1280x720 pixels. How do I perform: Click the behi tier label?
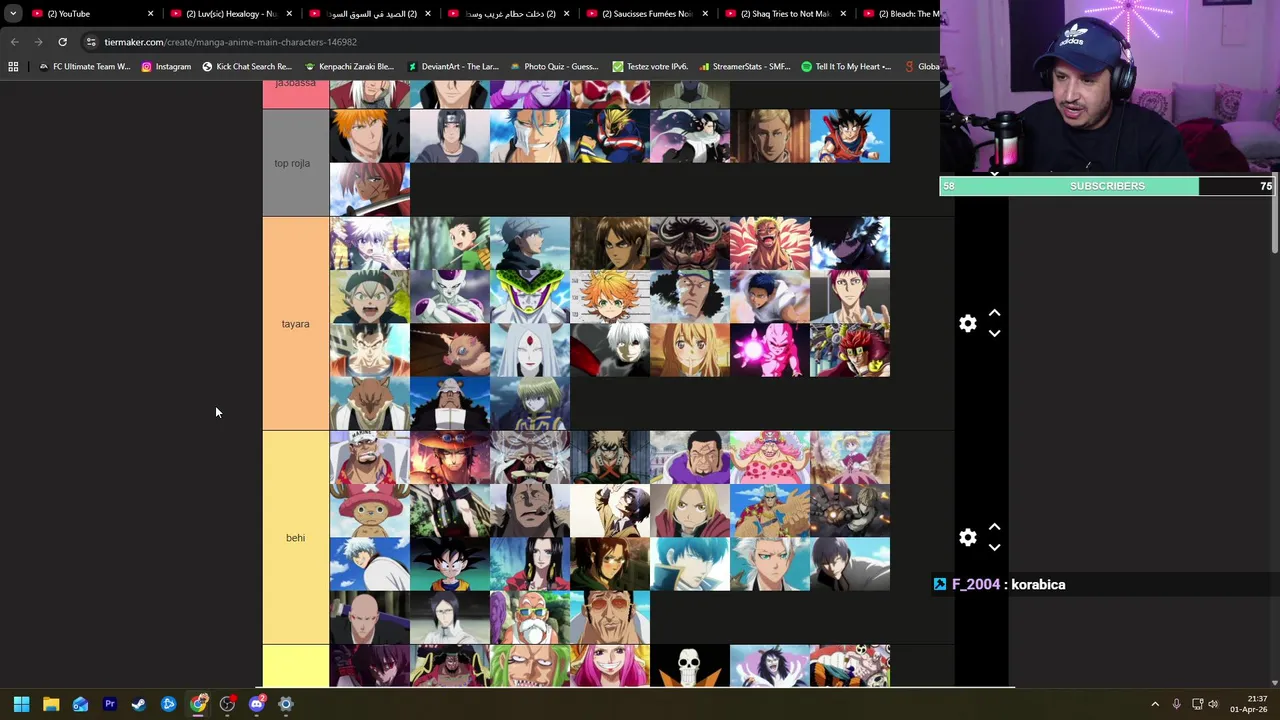coord(295,538)
